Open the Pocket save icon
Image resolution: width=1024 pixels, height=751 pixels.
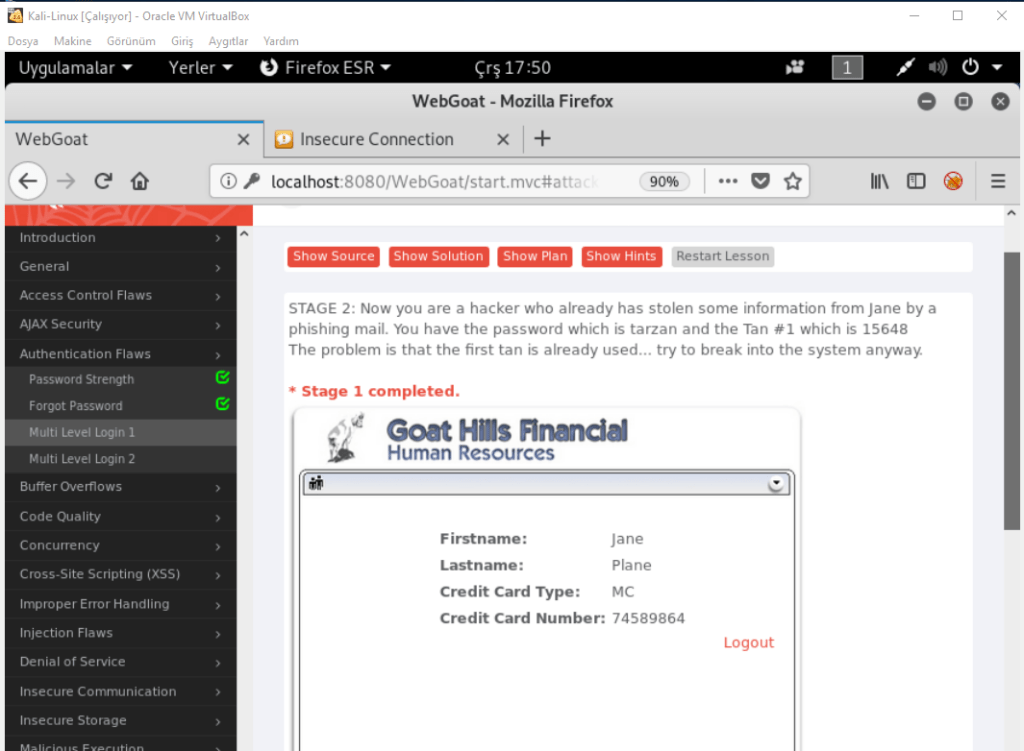(x=761, y=181)
